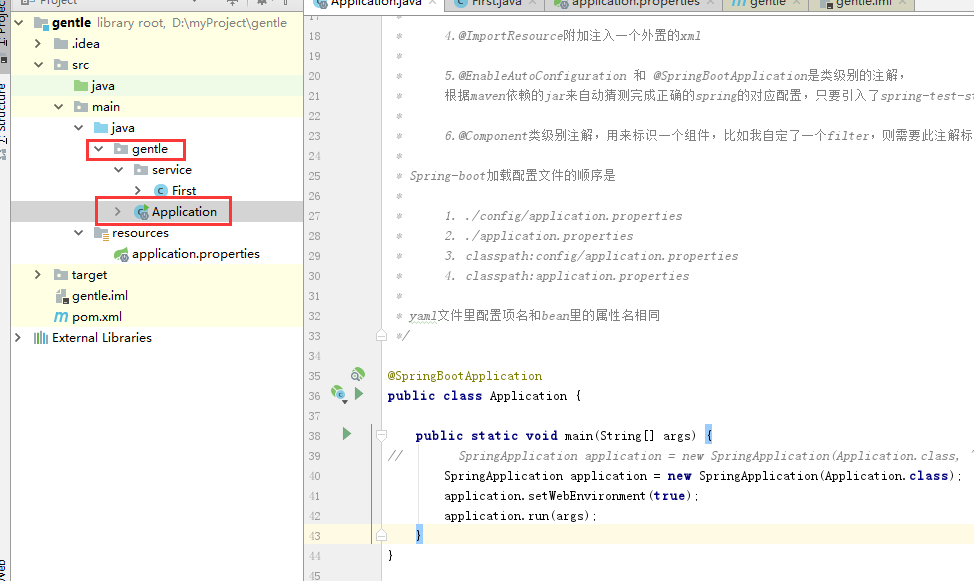This screenshot has width=974, height=581.
Task: Click the 'classpath:application.properties' comment on line 30
Action: tap(578, 276)
